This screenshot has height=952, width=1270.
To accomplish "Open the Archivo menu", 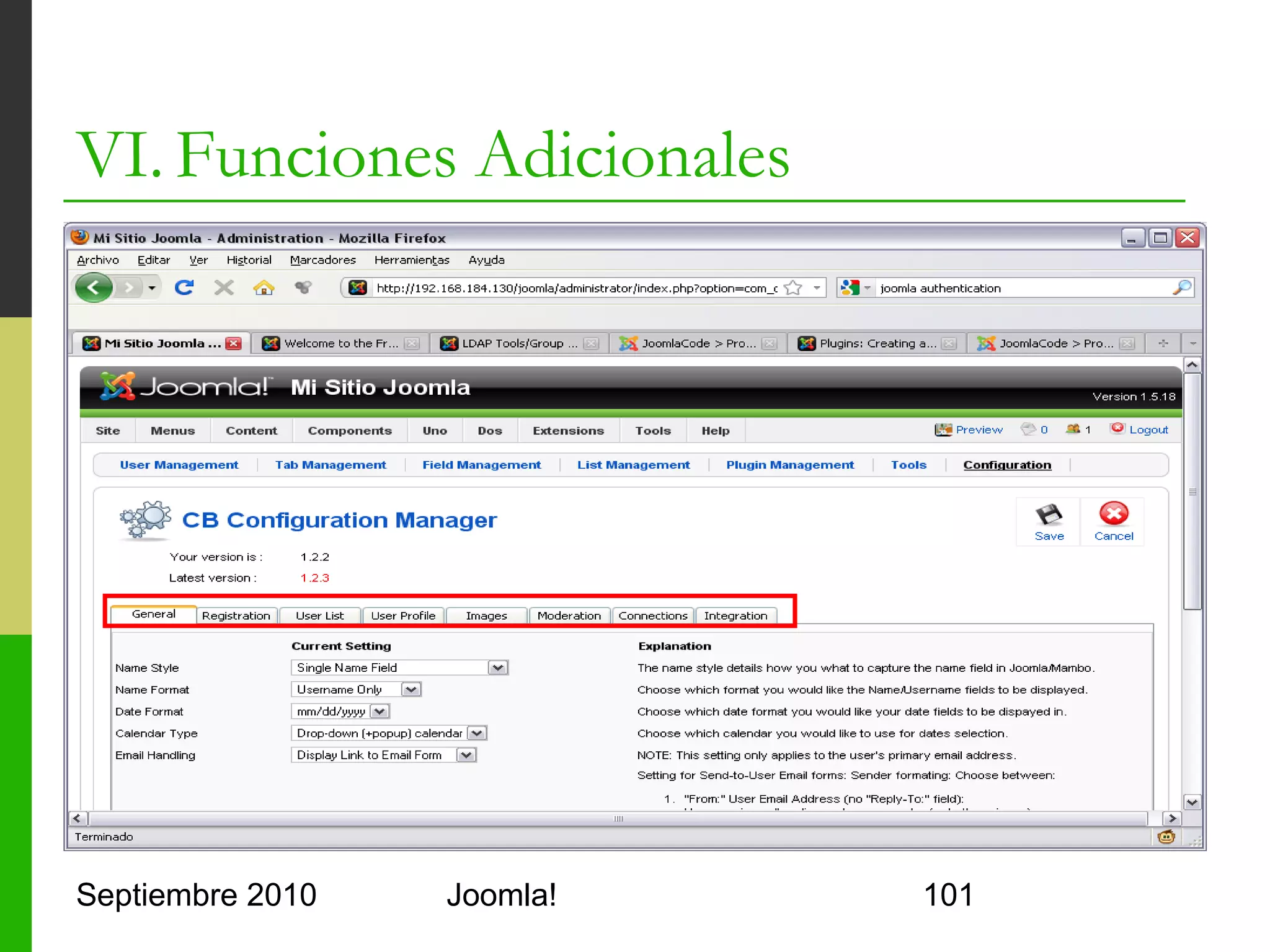I will point(97,260).
